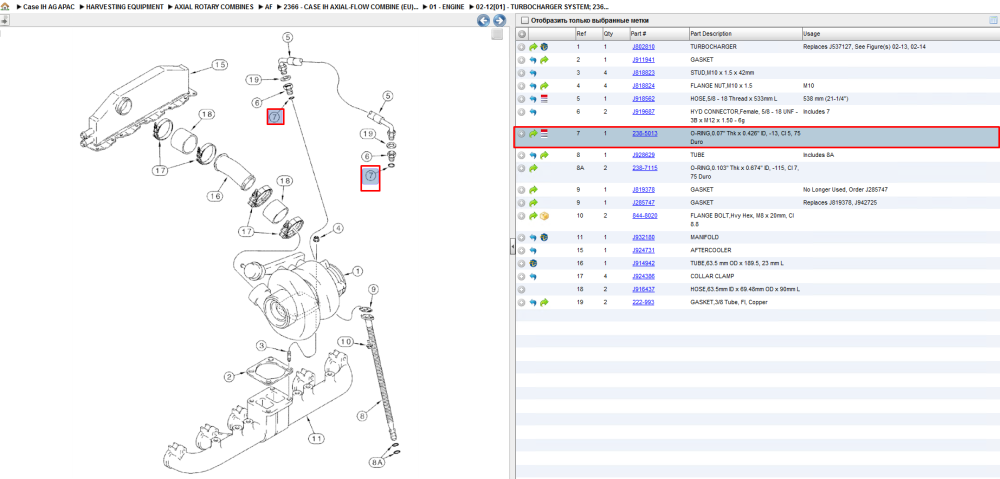Viewport: 1000px width, 479px height.
Task: Open part number J802810 link
Action: [643, 47]
